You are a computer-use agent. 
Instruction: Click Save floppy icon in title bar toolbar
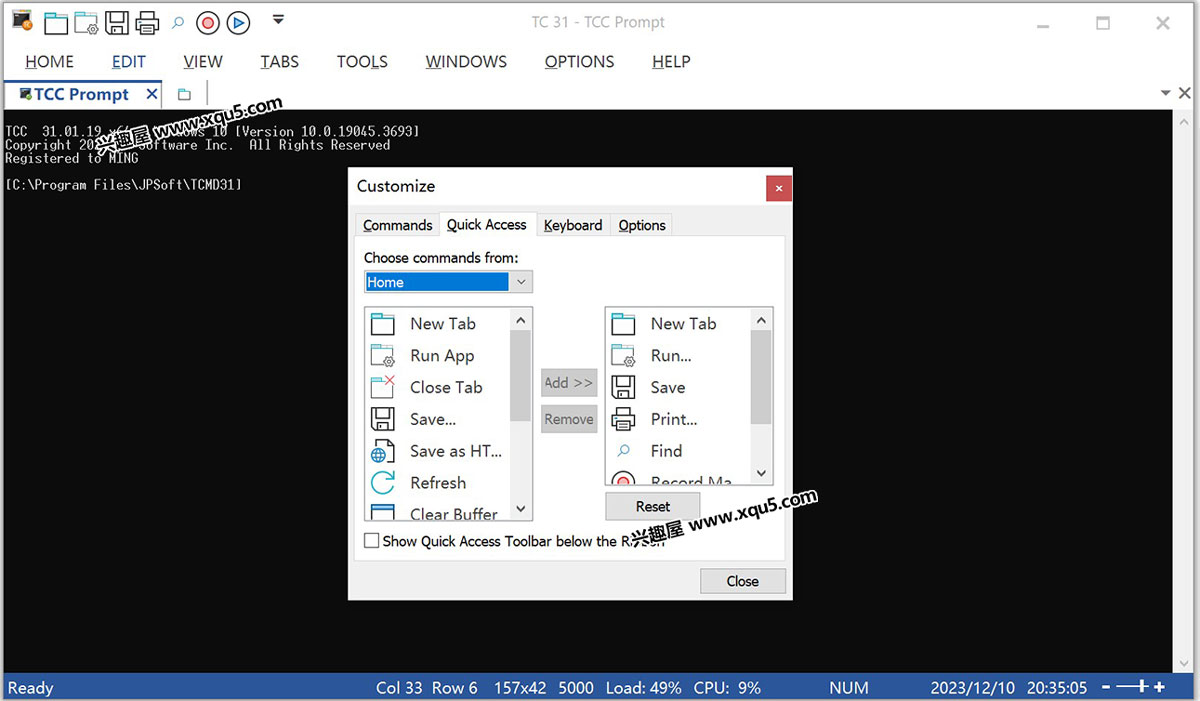tap(117, 22)
